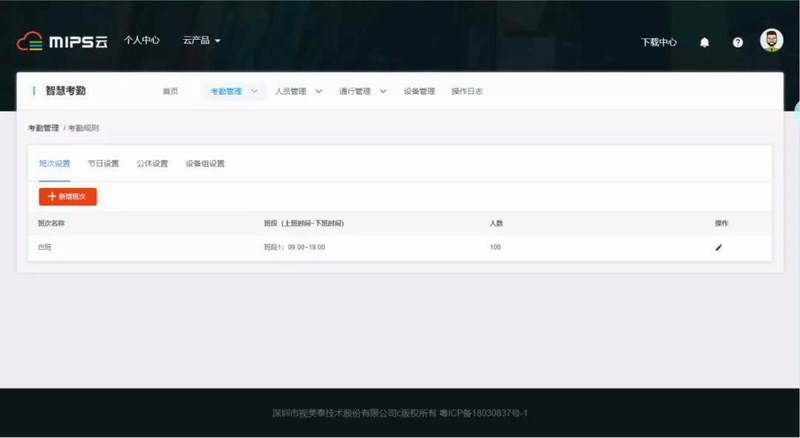This screenshot has height=438, width=800.
Task: Click the 新增班次 button
Action: pos(68,197)
